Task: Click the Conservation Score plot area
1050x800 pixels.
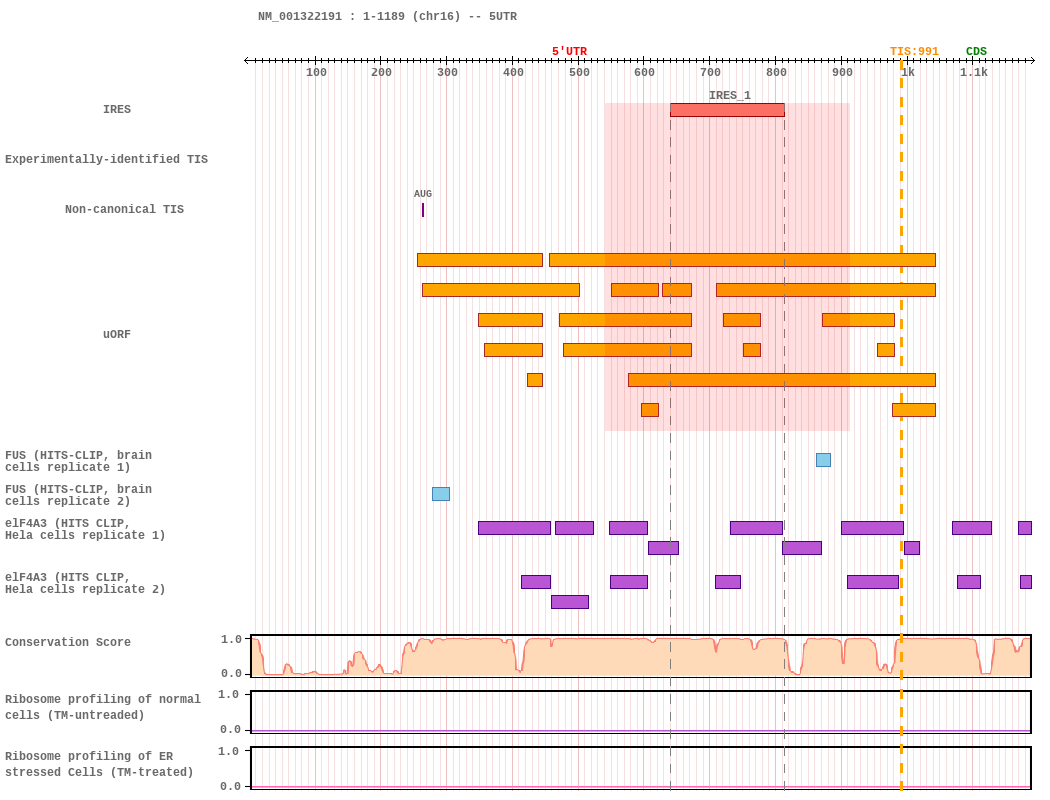Action: click(x=641, y=656)
